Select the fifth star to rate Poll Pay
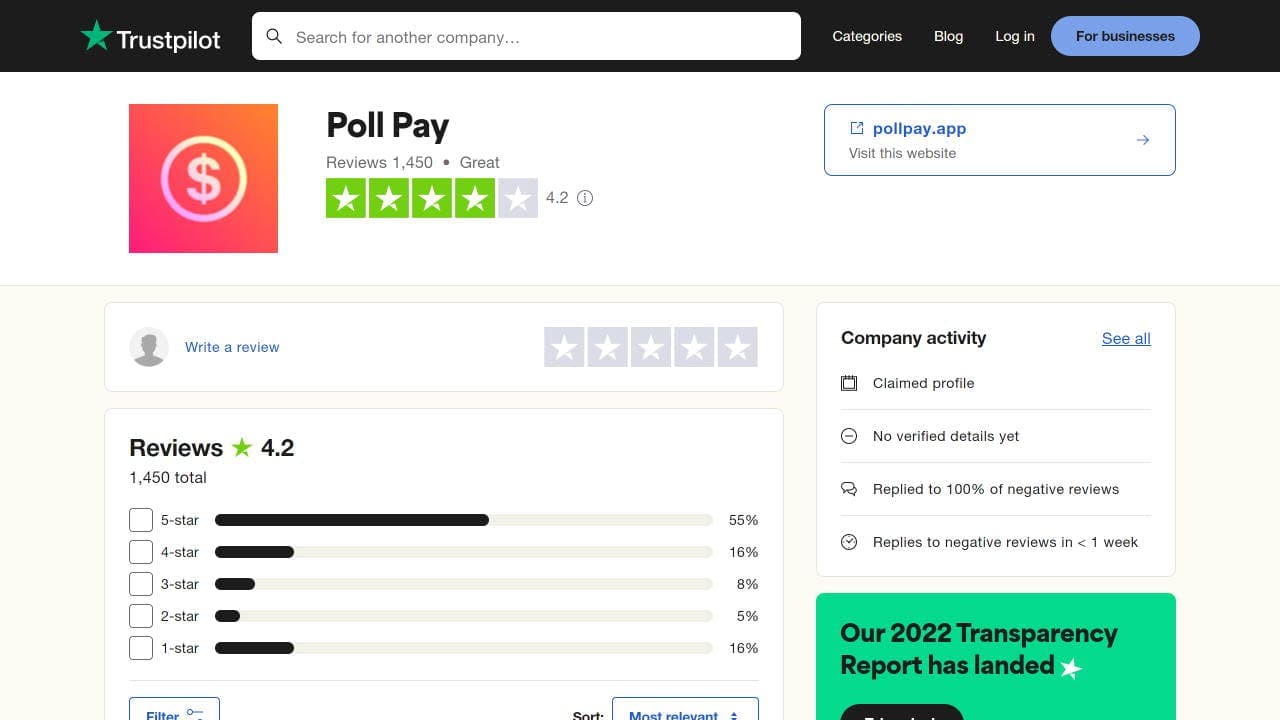The image size is (1280, 720). coord(737,347)
